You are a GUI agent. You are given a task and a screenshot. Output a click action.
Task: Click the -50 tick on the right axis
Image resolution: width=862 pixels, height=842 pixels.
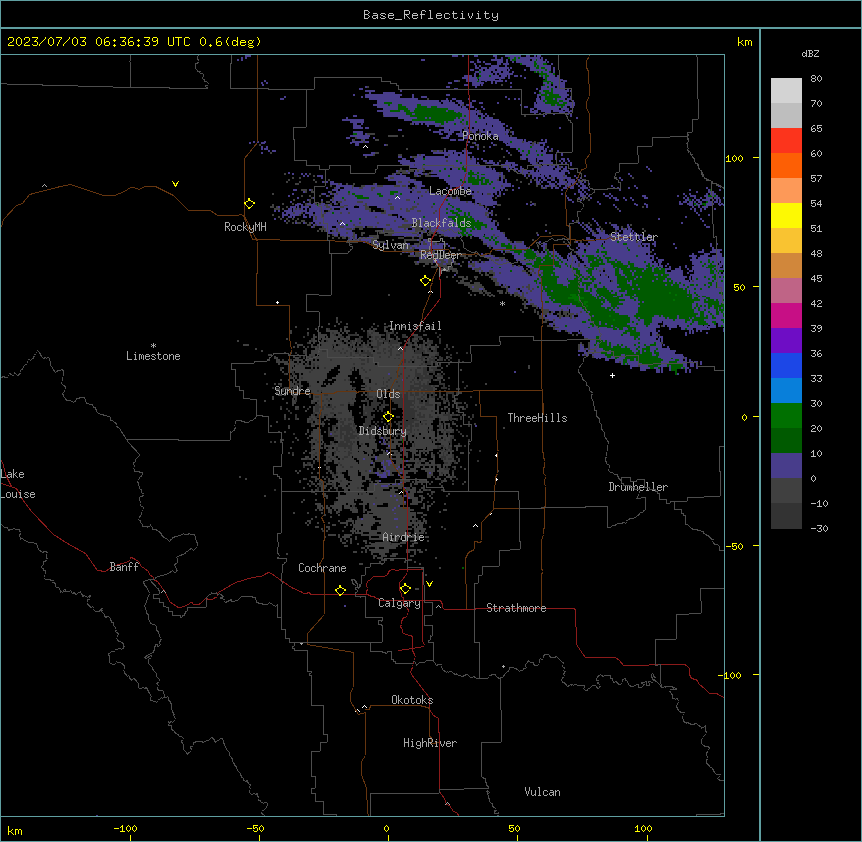click(x=734, y=546)
